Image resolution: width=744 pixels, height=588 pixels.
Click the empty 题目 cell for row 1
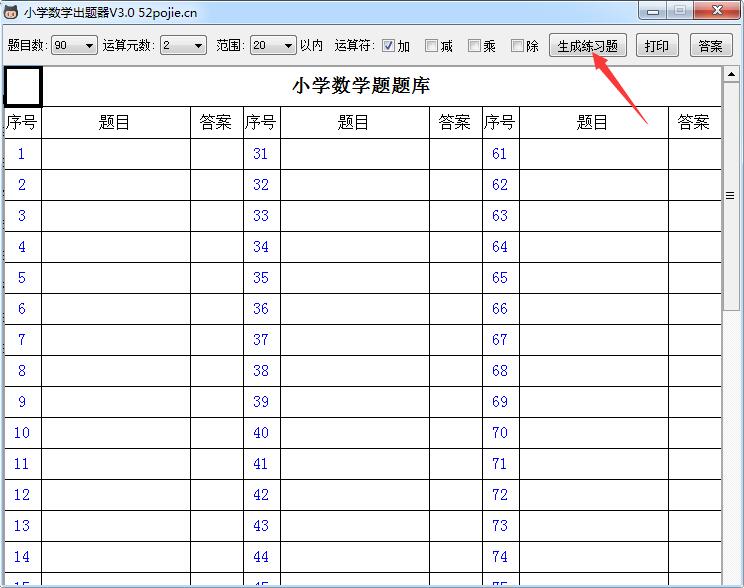click(116, 154)
